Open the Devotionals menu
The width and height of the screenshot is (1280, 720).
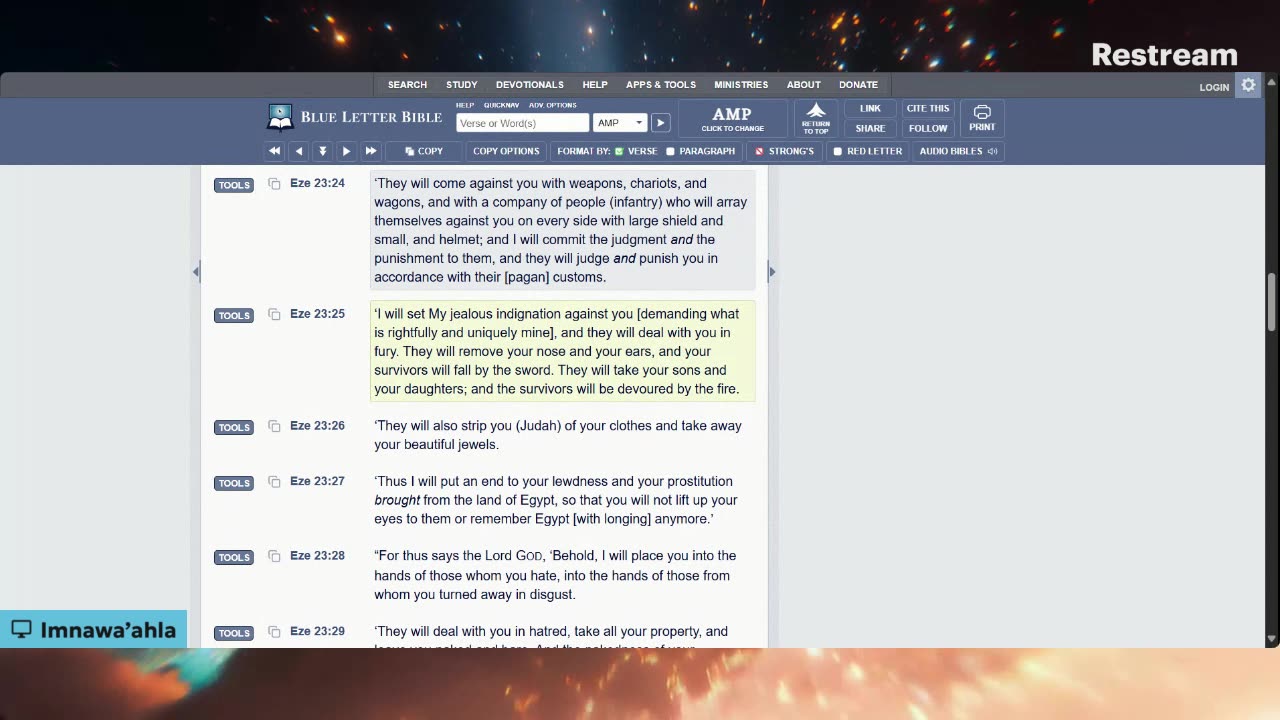point(529,85)
